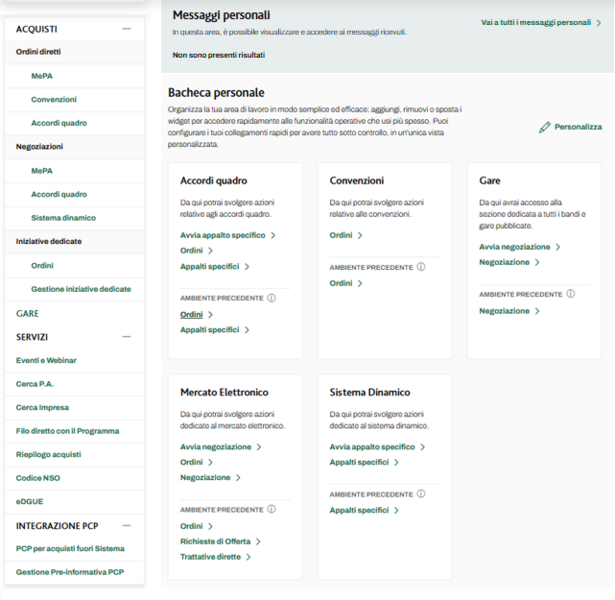Select Convenzioni under Ordini diretti
The height and width of the screenshot is (600, 615).
click(54, 100)
